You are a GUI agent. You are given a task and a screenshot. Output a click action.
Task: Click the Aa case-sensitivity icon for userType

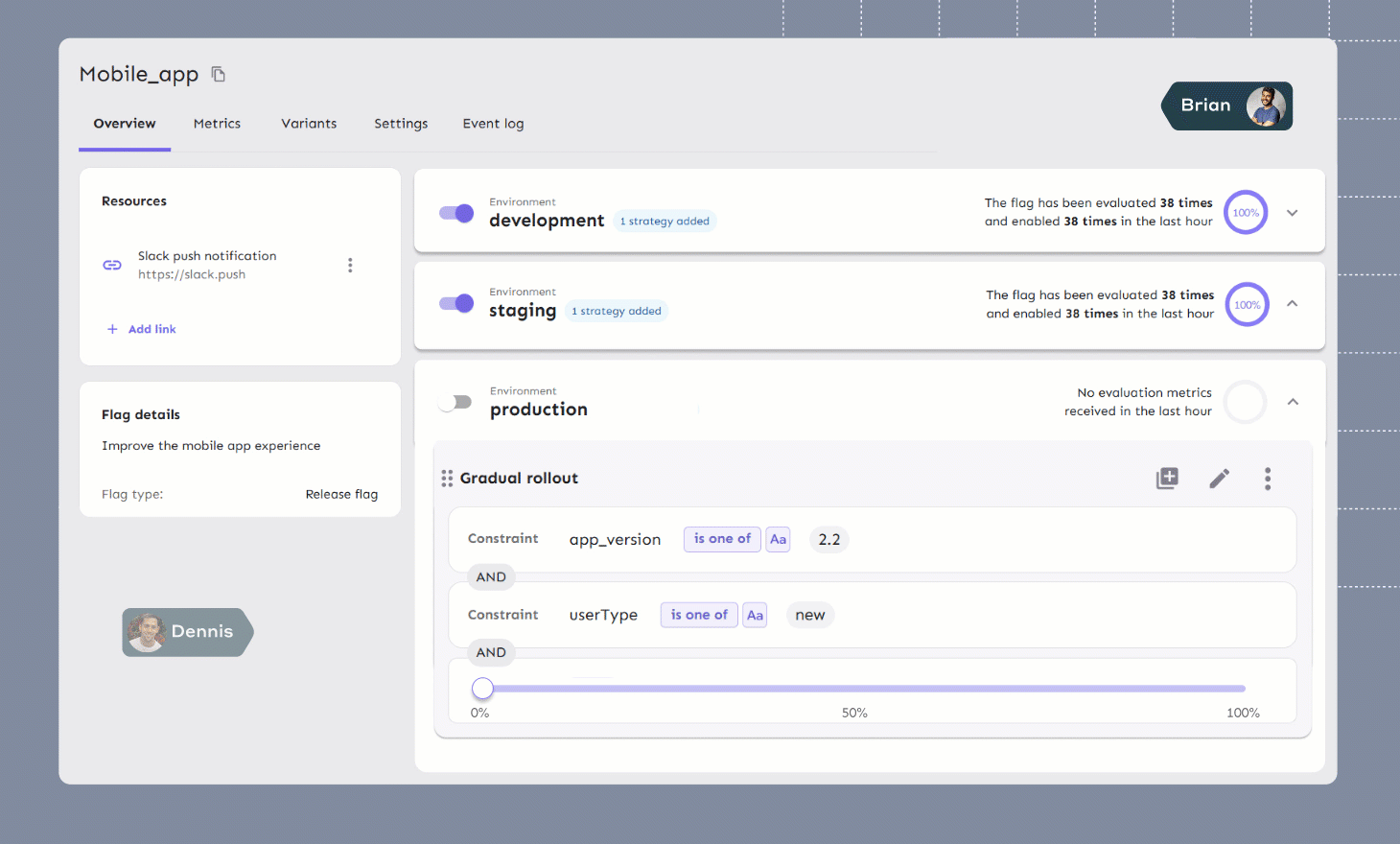[x=755, y=615]
